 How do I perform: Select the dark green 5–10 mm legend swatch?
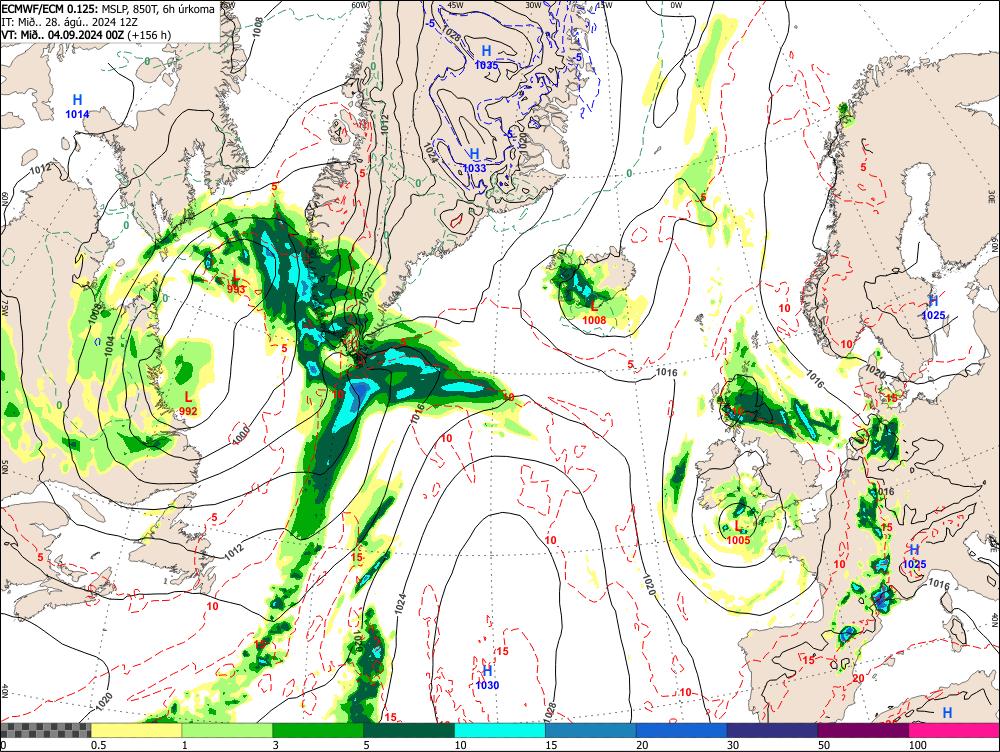[x=409, y=730]
